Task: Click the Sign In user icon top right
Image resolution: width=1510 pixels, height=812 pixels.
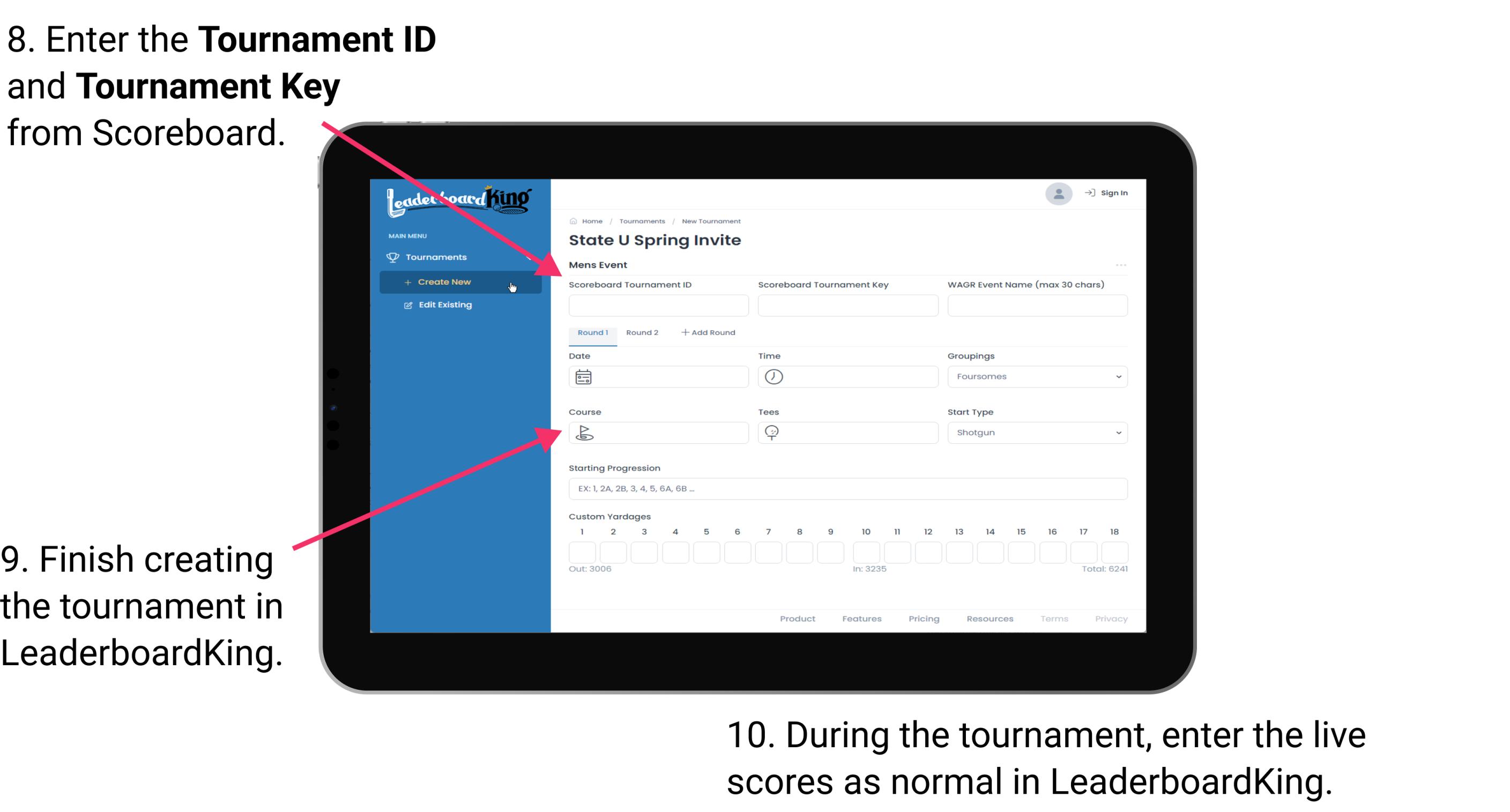Action: click(1057, 194)
